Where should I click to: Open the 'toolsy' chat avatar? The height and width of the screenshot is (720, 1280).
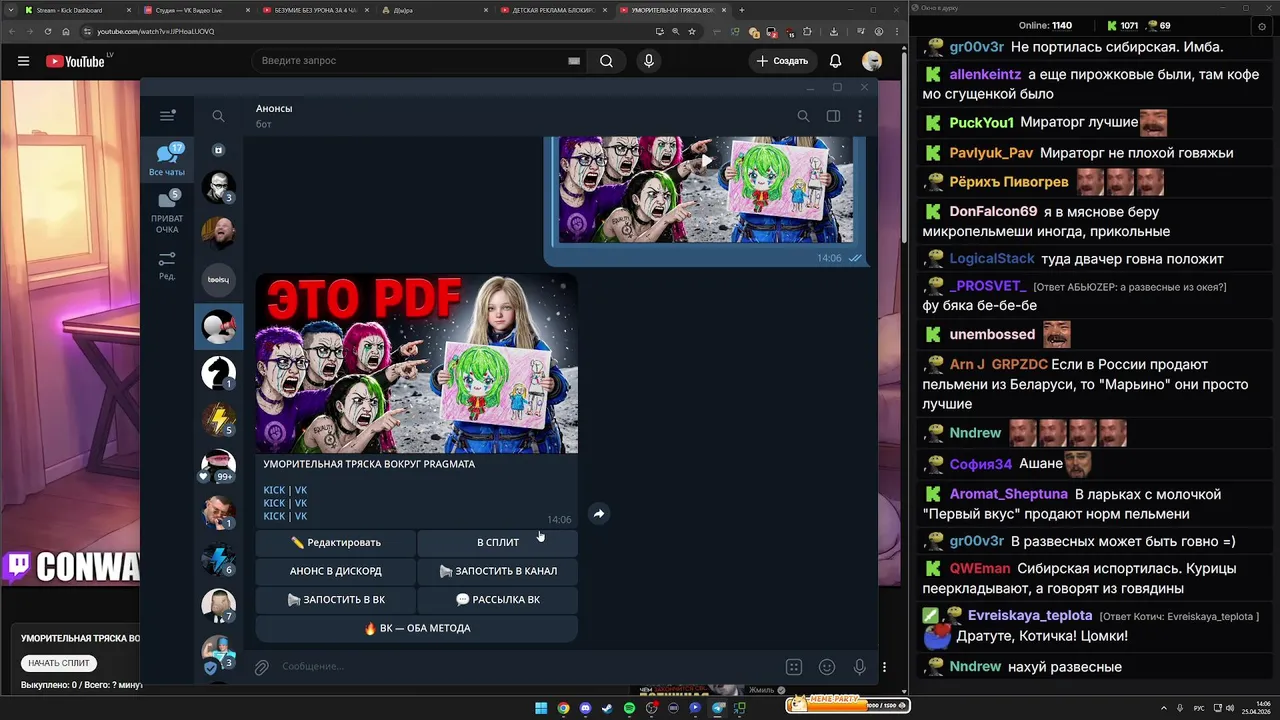tap(218, 280)
